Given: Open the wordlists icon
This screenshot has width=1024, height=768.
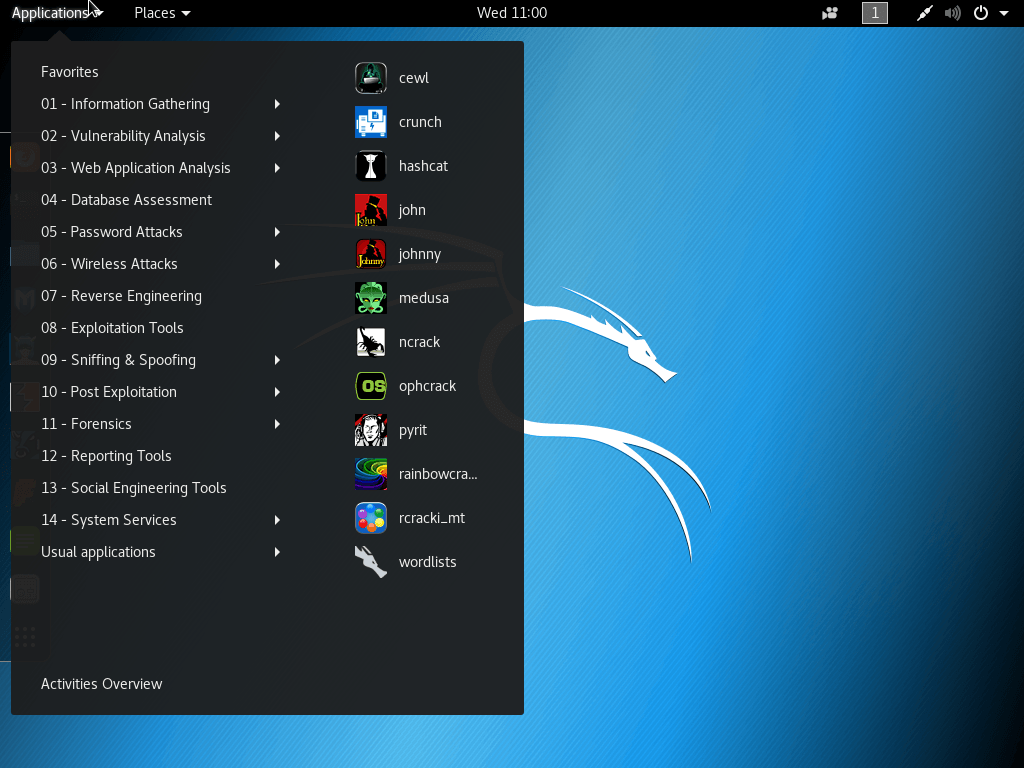Looking at the screenshot, I should pos(370,562).
